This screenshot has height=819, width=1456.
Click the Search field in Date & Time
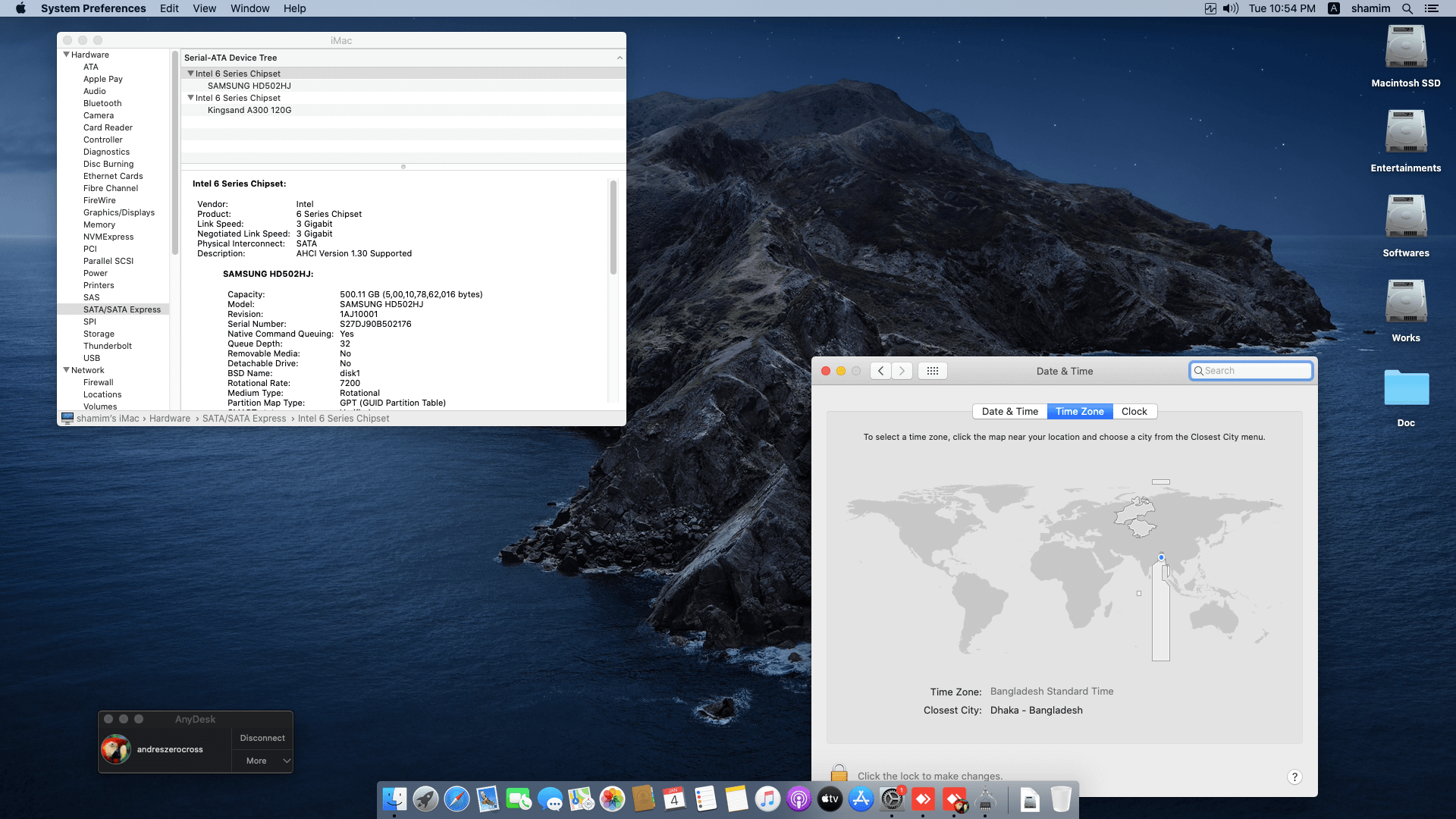click(x=1251, y=371)
